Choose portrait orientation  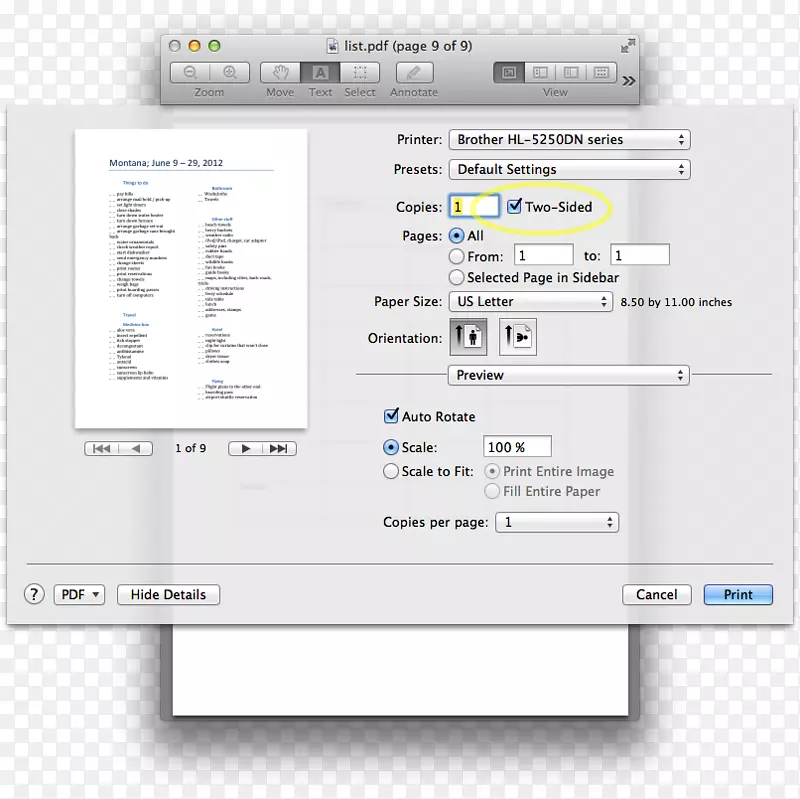click(x=467, y=337)
